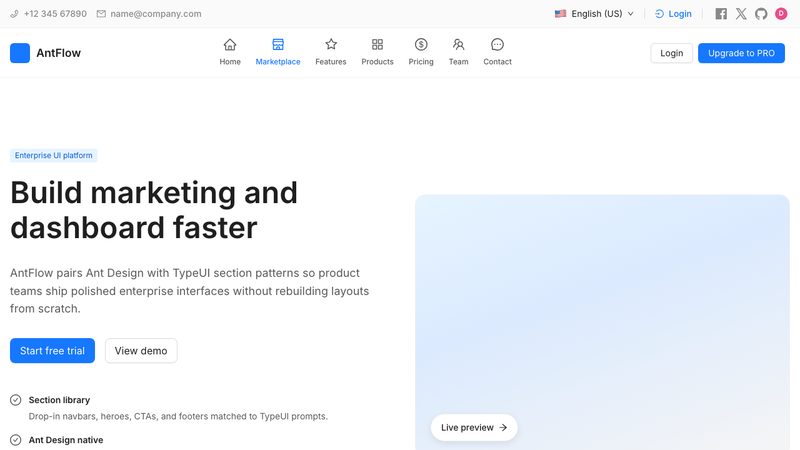Open the Contact menu item
The width and height of the screenshot is (800, 450).
coord(497,53)
